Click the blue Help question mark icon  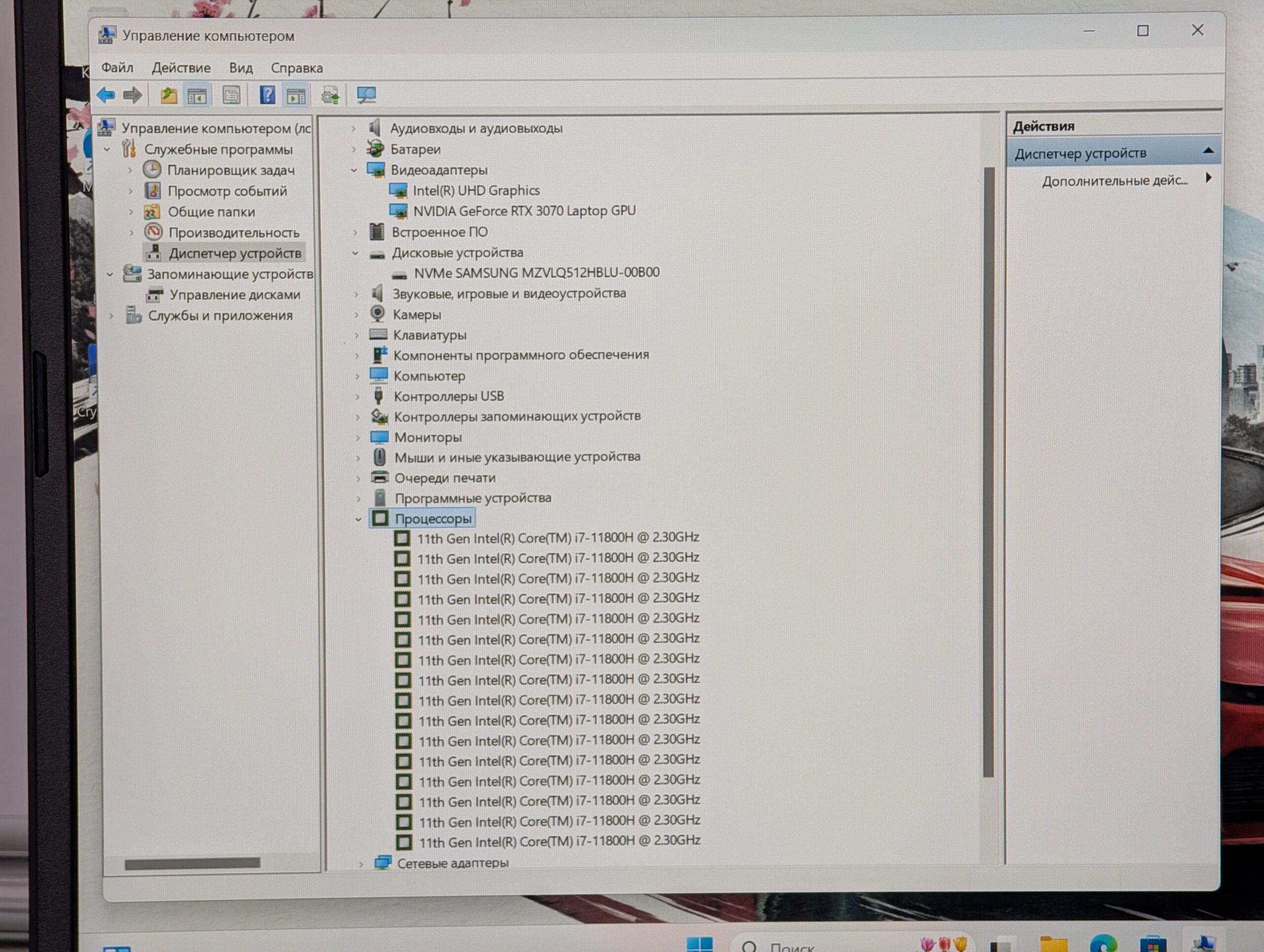coord(267,95)
